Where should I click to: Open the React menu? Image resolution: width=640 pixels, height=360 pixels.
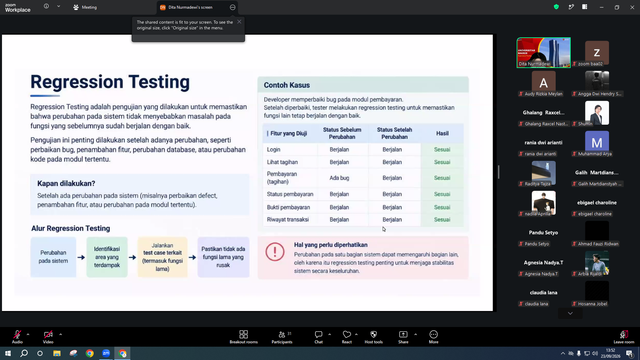tap(347, 337)
